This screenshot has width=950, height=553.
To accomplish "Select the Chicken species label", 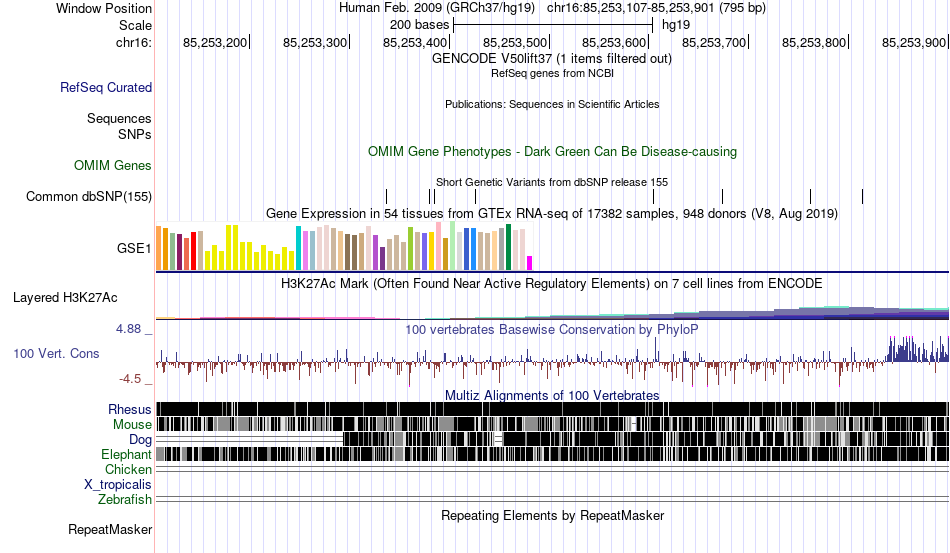I will 128,469.
